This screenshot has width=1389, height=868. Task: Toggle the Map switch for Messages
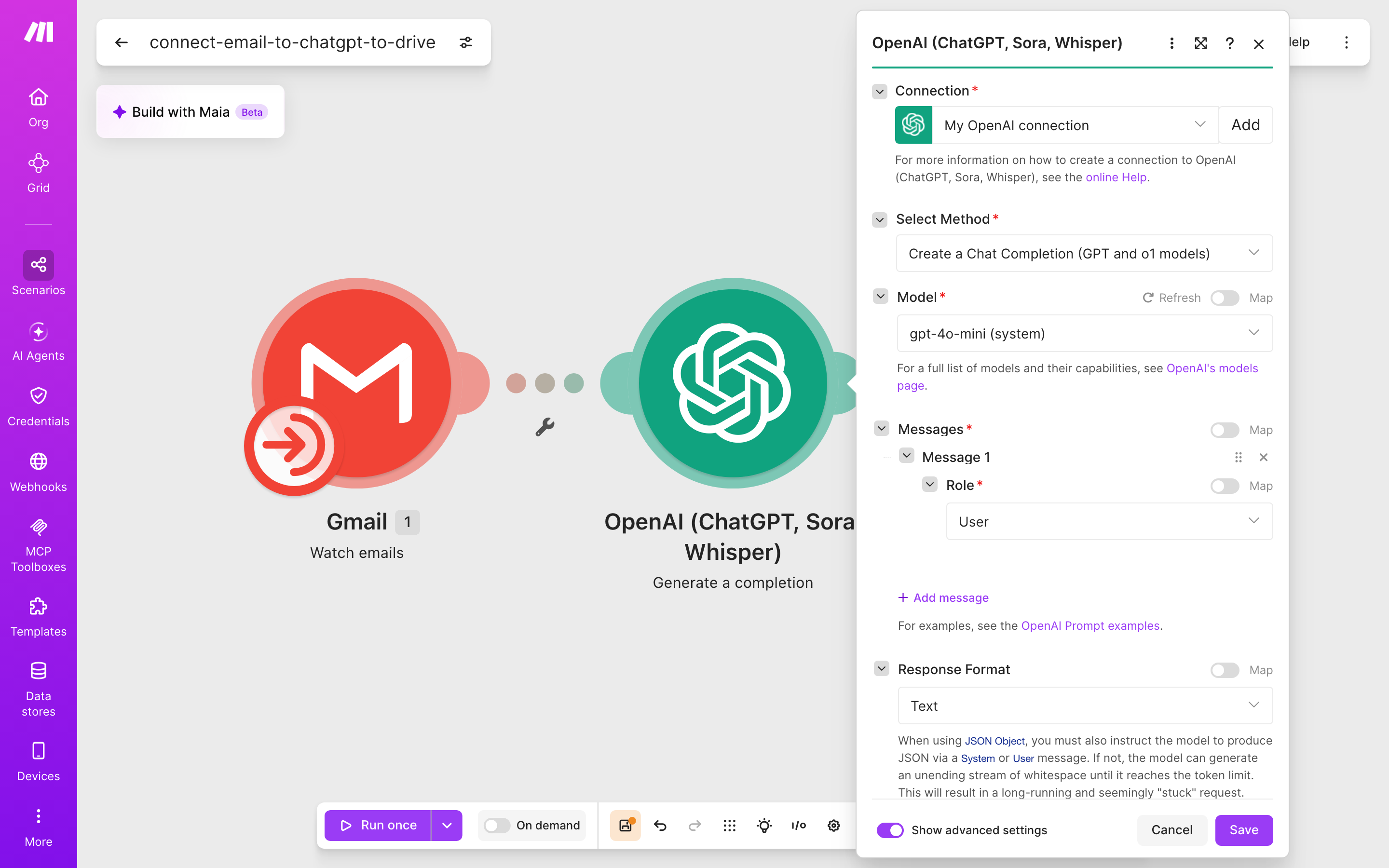(x=1224, y=430)
